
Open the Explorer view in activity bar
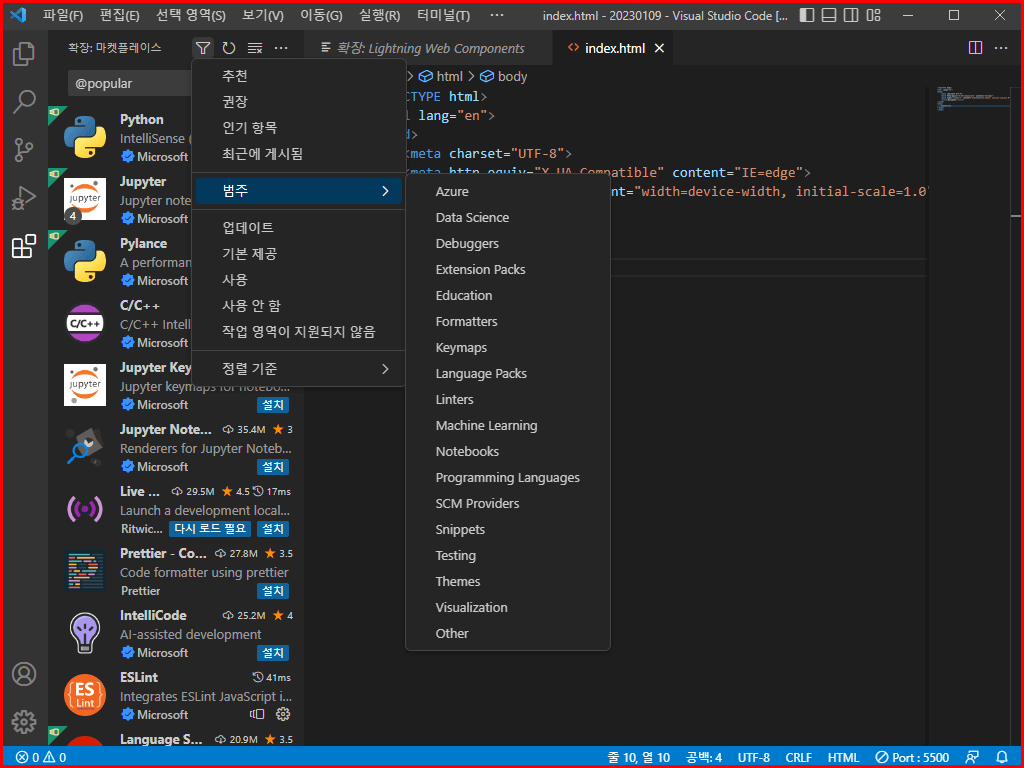pos(24,54)
